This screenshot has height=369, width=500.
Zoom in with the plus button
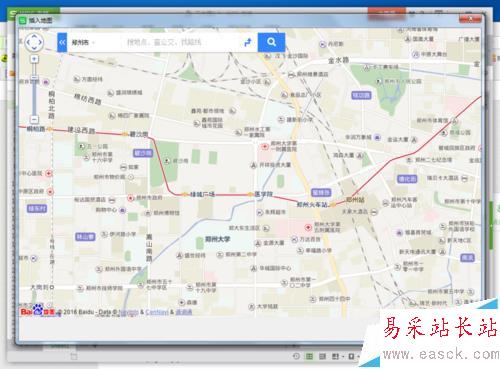[34, 59]
